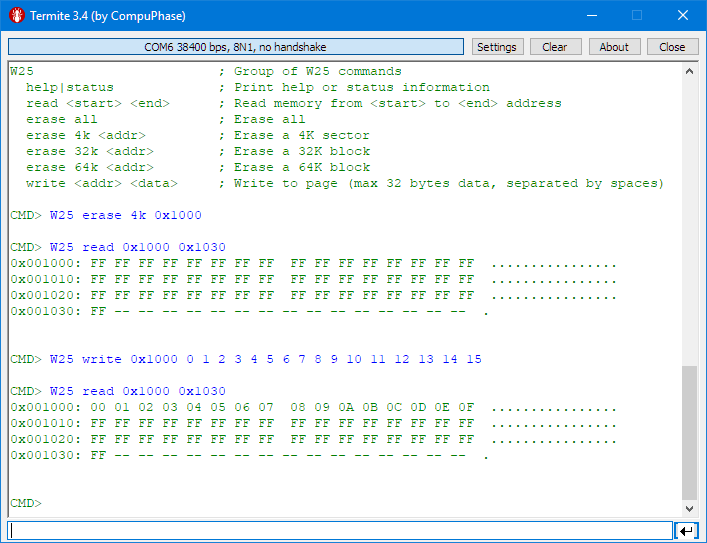This screenshot has height=543, width=707.
Task: Minimize the Termite window
Action: click(590, 16)
